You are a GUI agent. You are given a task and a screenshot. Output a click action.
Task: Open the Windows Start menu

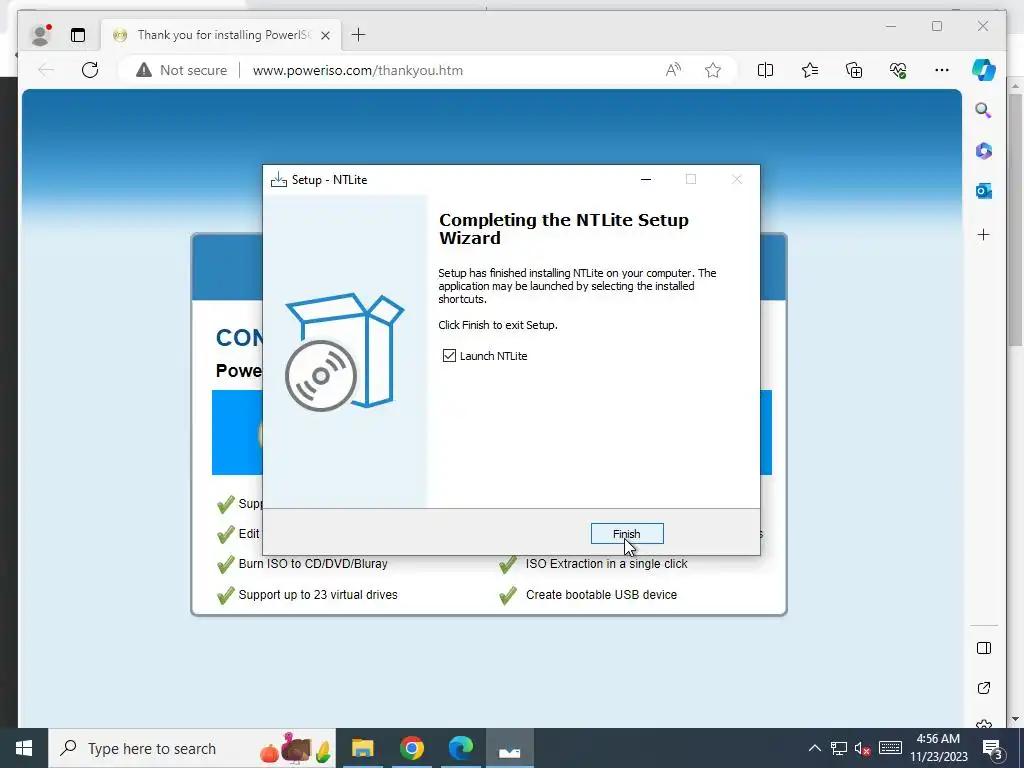click(x=24, y=748)
